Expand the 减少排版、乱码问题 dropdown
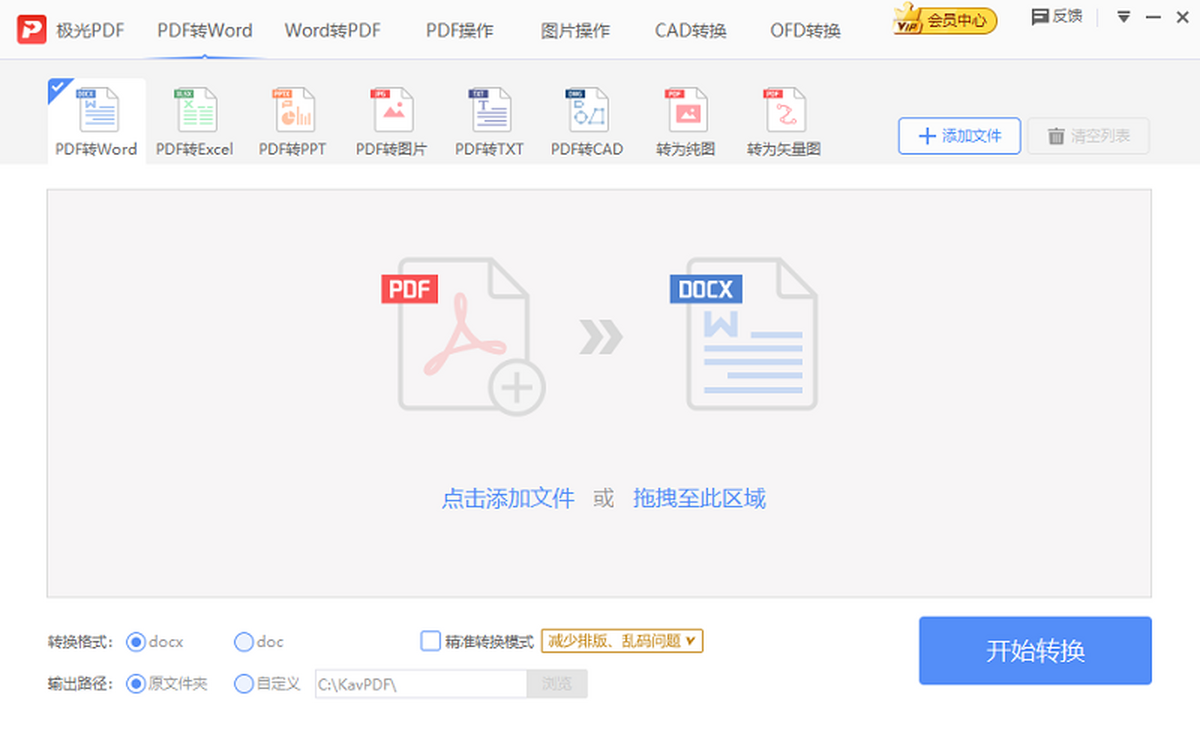 [x=620, y=641]
